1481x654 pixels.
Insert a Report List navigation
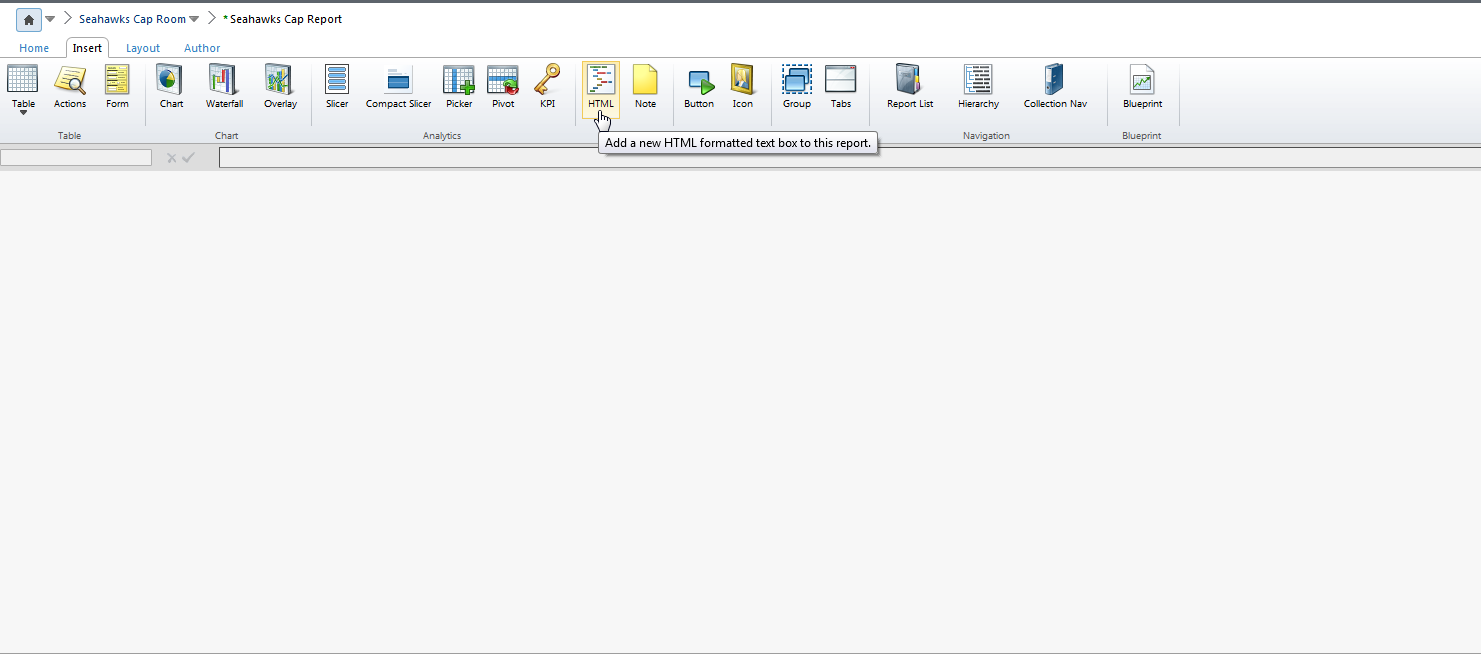tap(910, 88)
